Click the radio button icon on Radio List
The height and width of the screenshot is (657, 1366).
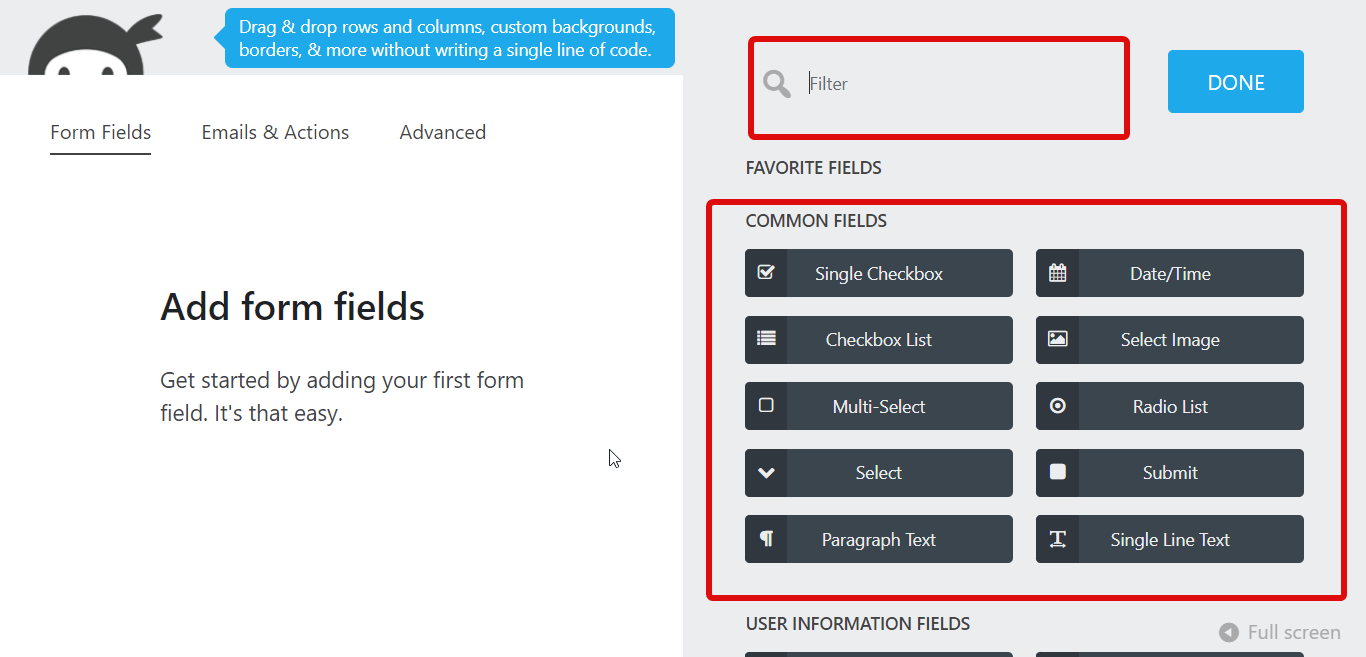coord(1057,405)
